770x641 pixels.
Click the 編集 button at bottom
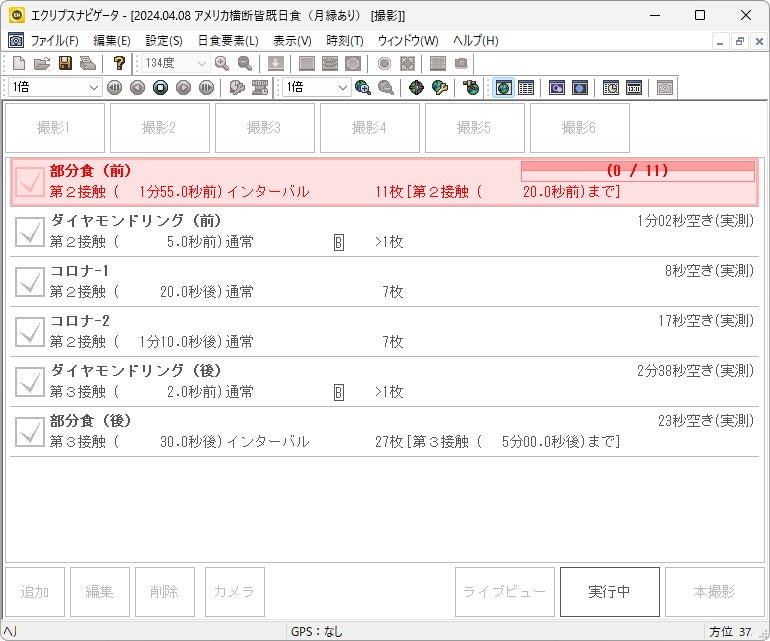(x=100, y=592)
